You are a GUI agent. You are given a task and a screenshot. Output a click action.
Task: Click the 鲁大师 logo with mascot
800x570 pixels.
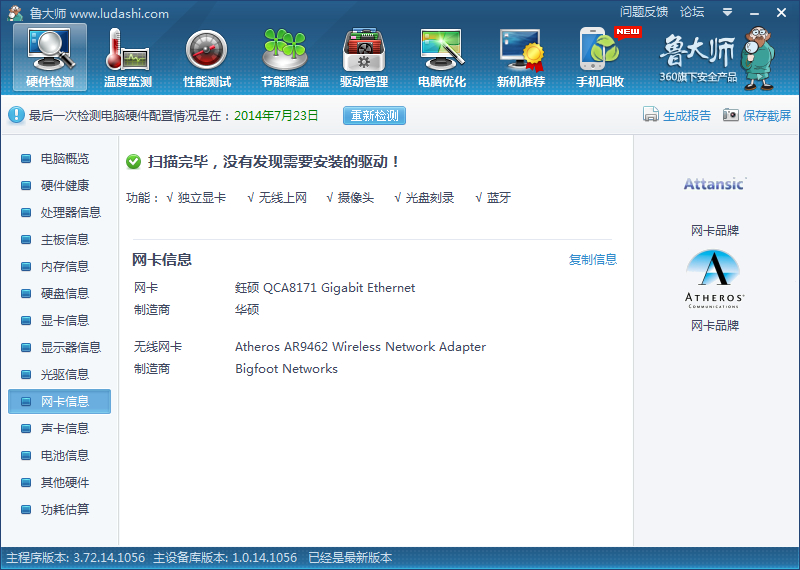click(x=717, y=58)
